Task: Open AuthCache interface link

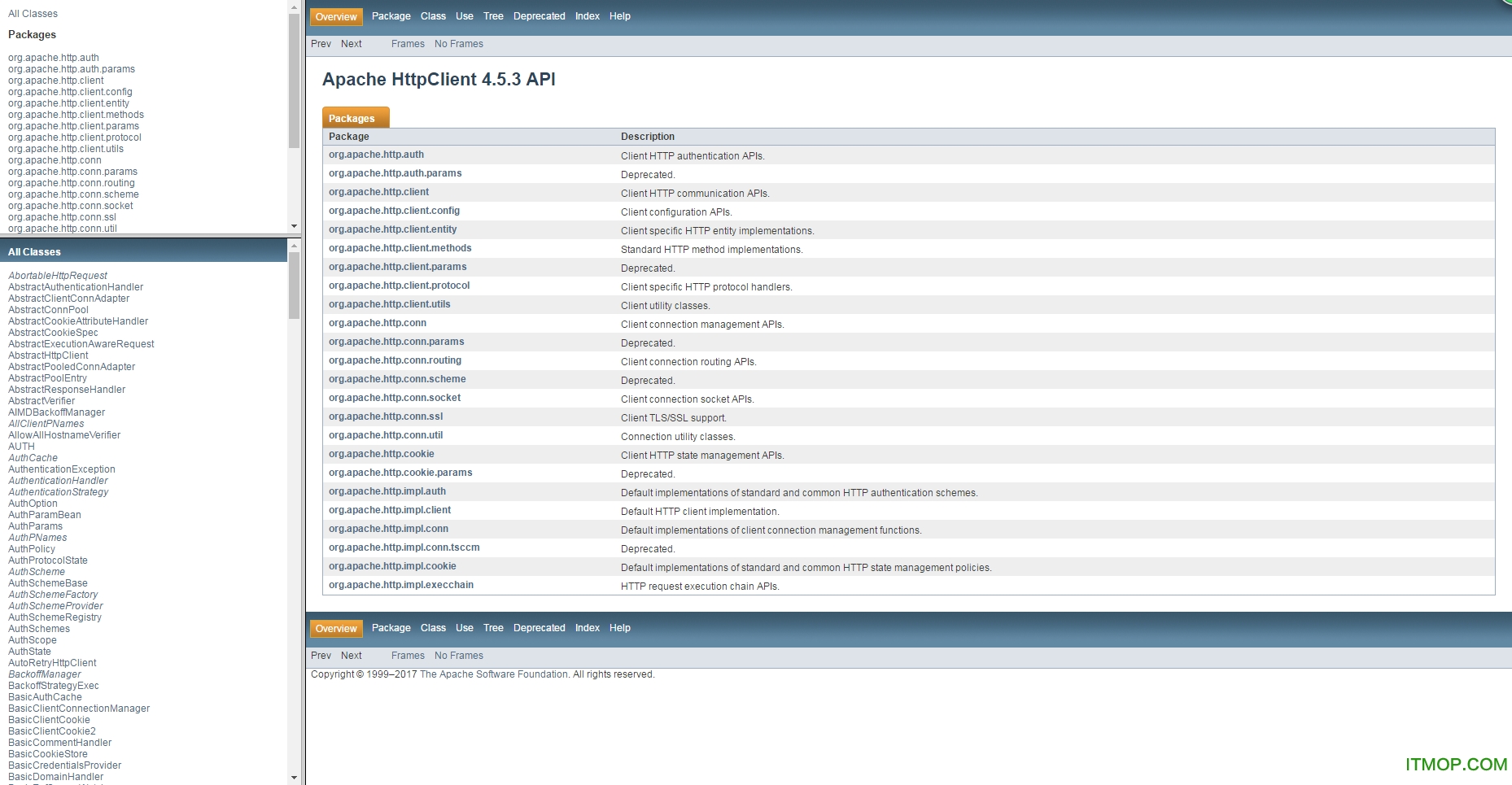Action: tap(33, 458)
